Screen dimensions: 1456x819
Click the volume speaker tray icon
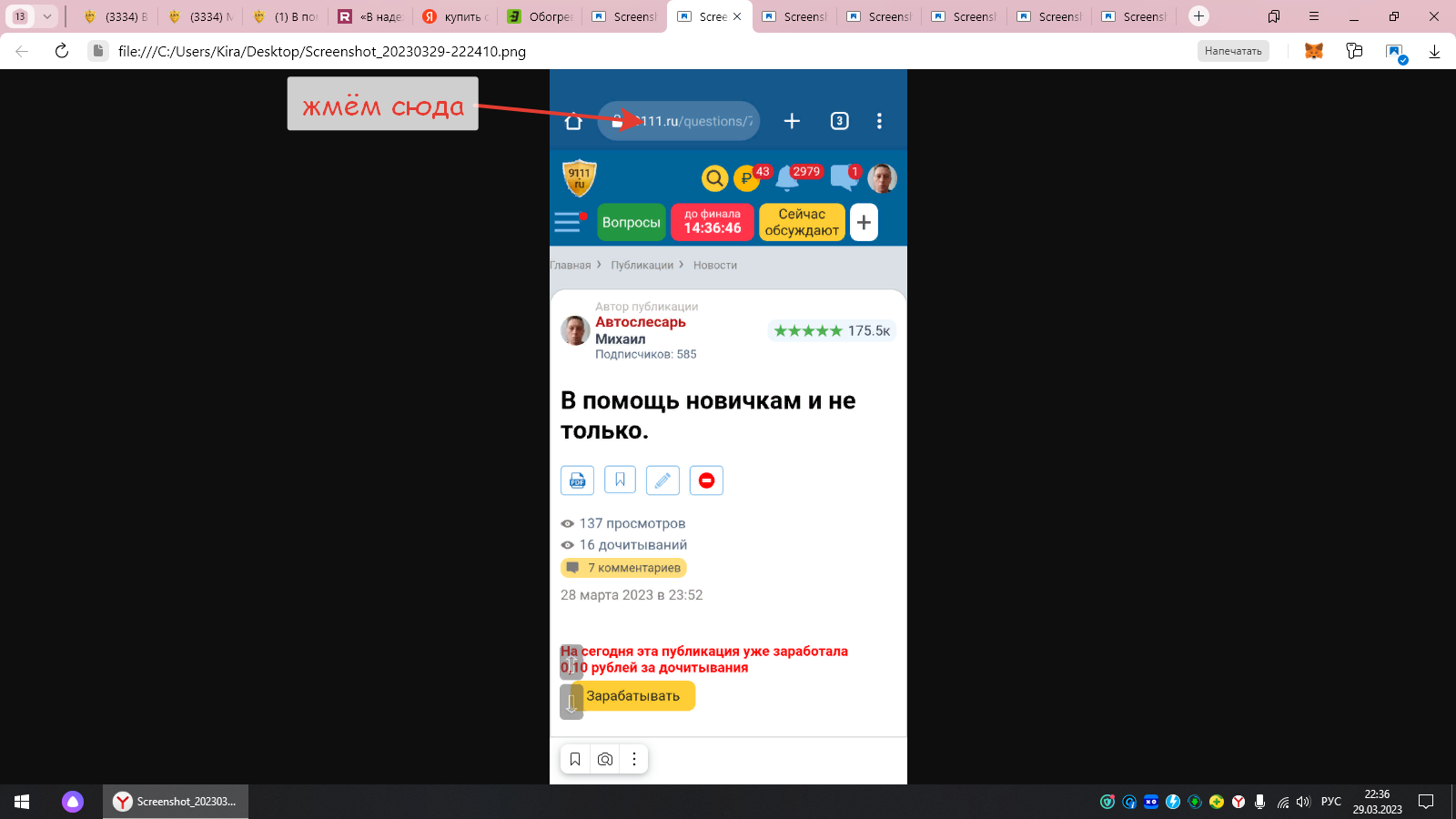coord(1303,802)
